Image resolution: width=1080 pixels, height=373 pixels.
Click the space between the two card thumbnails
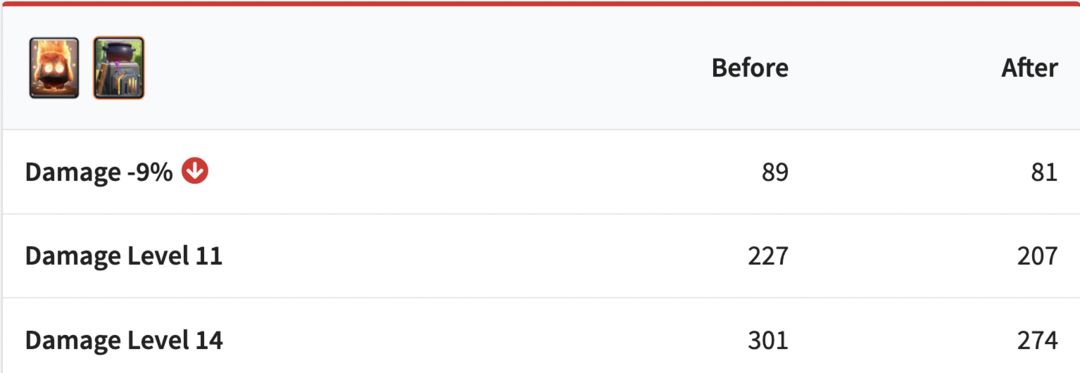click(x=86, y=67)
